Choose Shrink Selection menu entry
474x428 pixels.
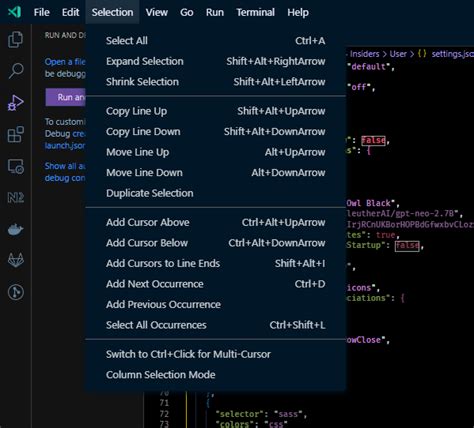[216, 82]
